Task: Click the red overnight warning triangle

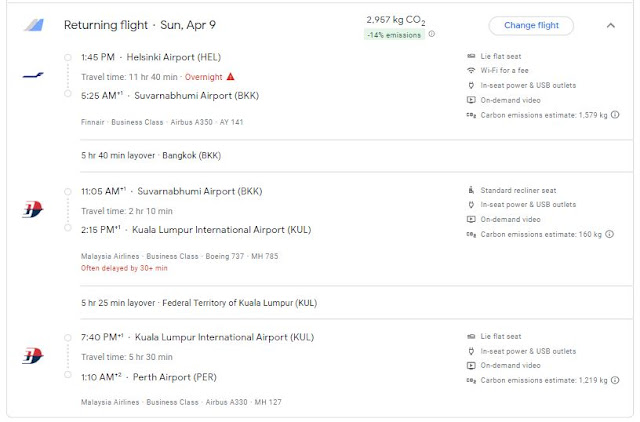Action: [229, 76]
